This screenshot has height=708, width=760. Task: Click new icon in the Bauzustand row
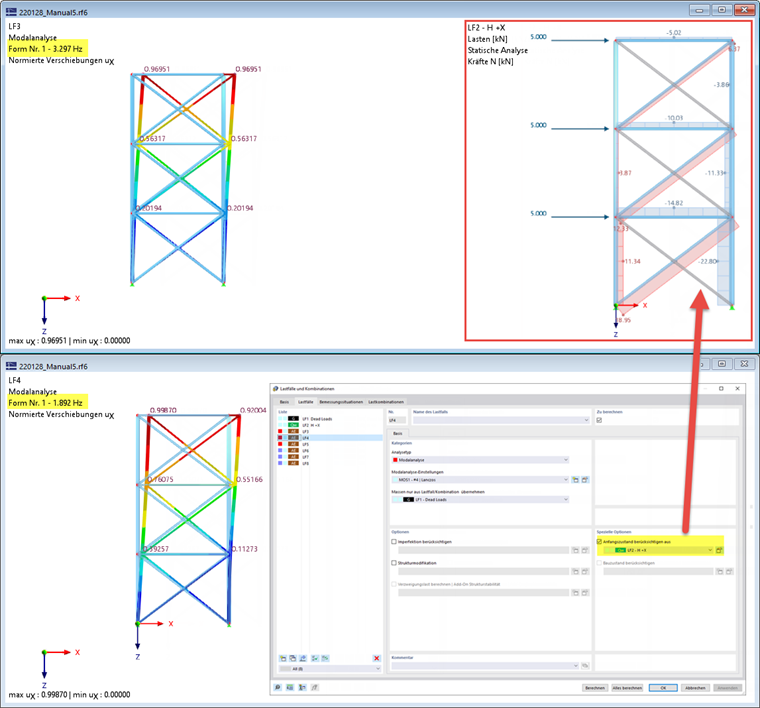click(x=720, y=571)
